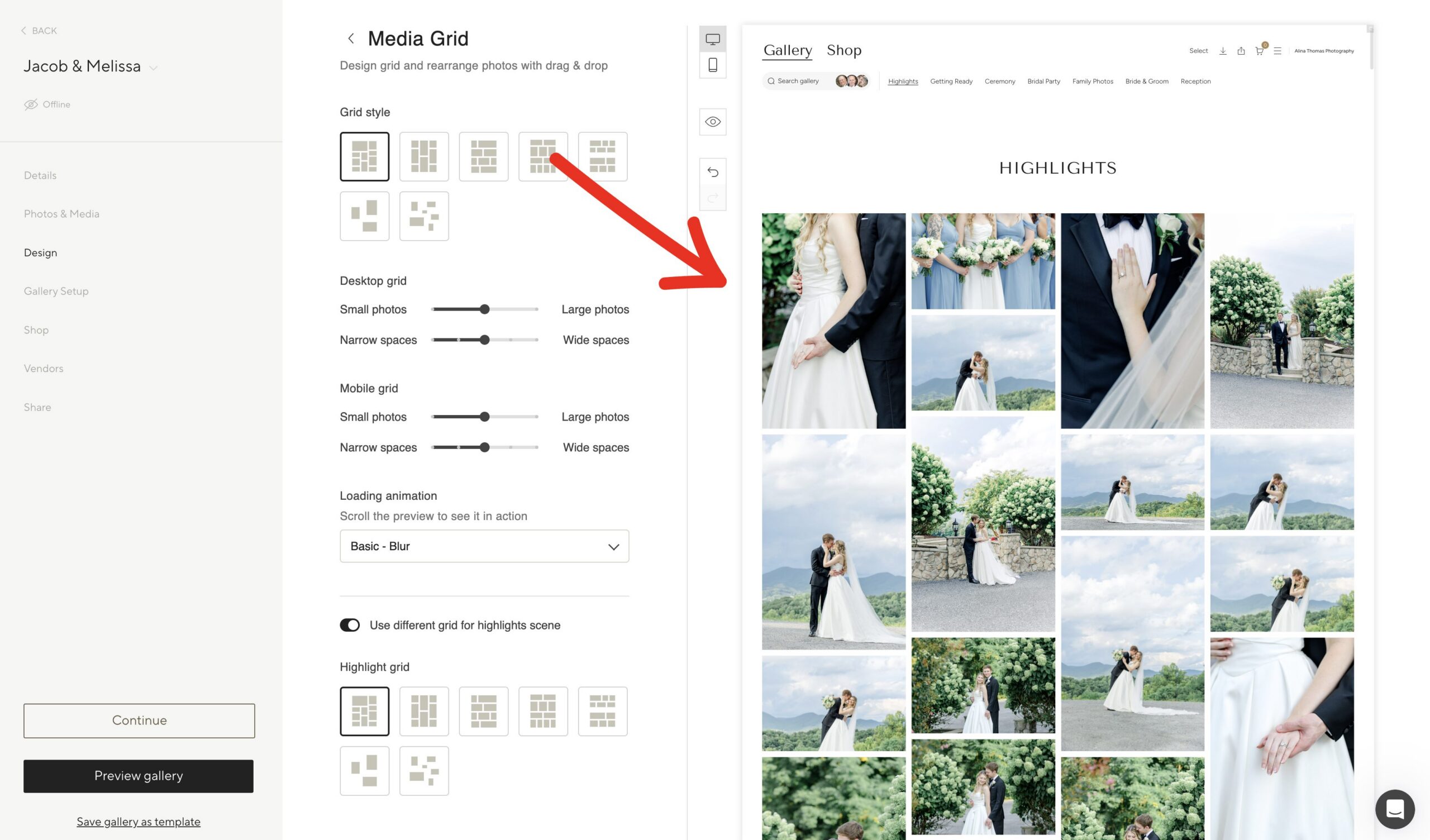Viewport: 1430px width, 840px height.
Task: Pick the seventh Highlight grid layout
Action: pos(424,771)
